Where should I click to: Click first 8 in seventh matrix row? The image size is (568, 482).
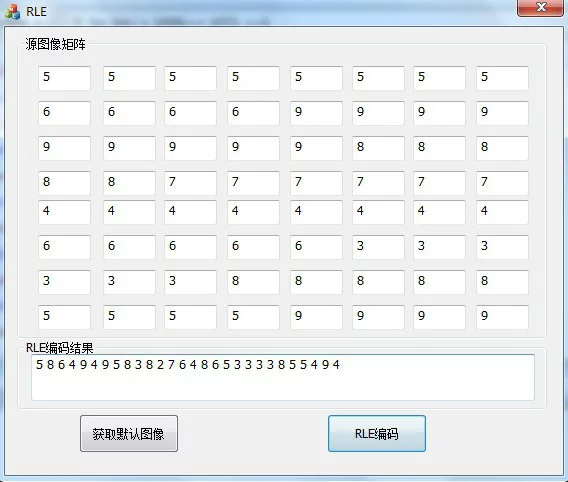[254, 282]
